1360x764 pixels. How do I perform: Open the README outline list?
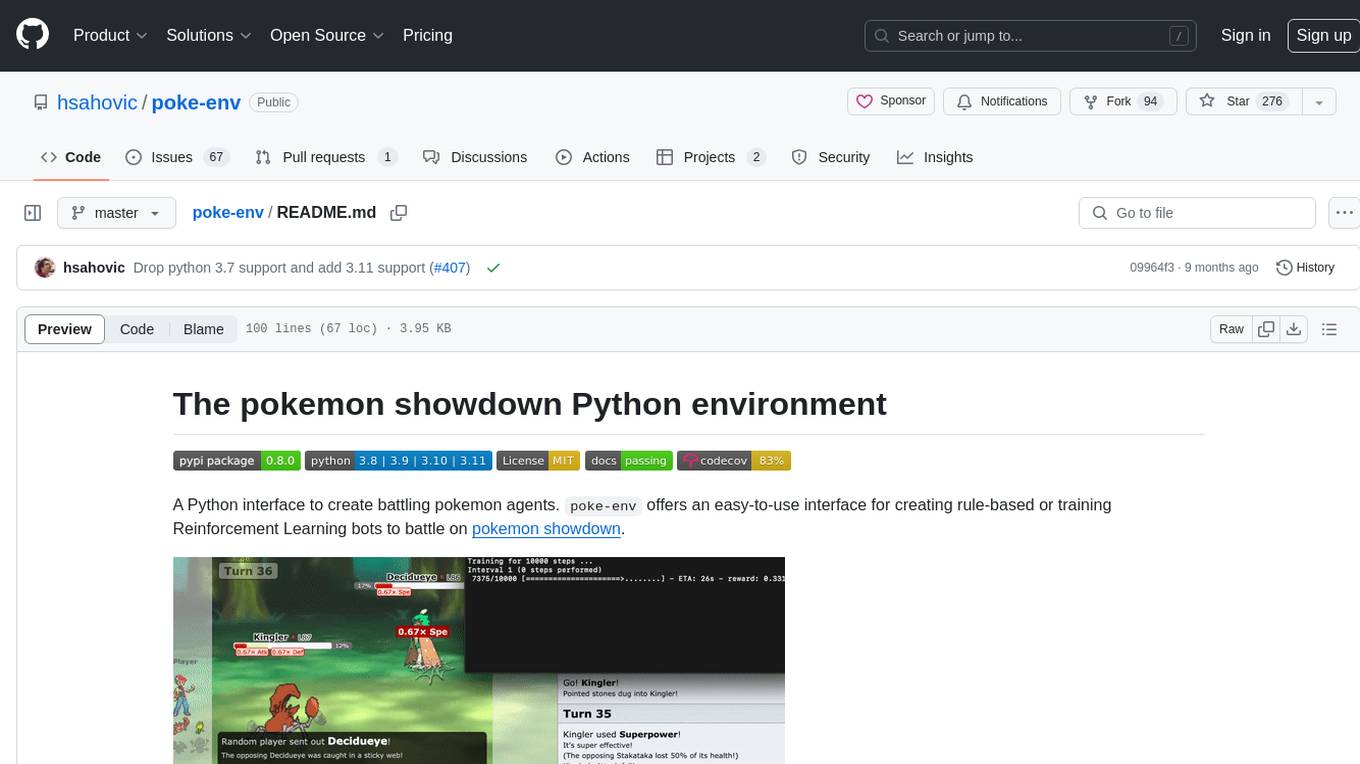1329,329
